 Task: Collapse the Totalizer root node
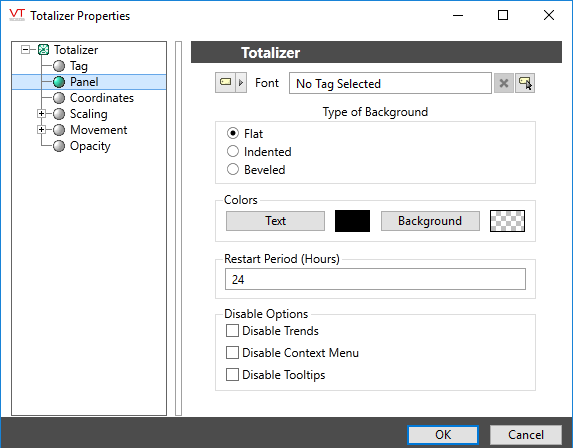coord(25,50)
